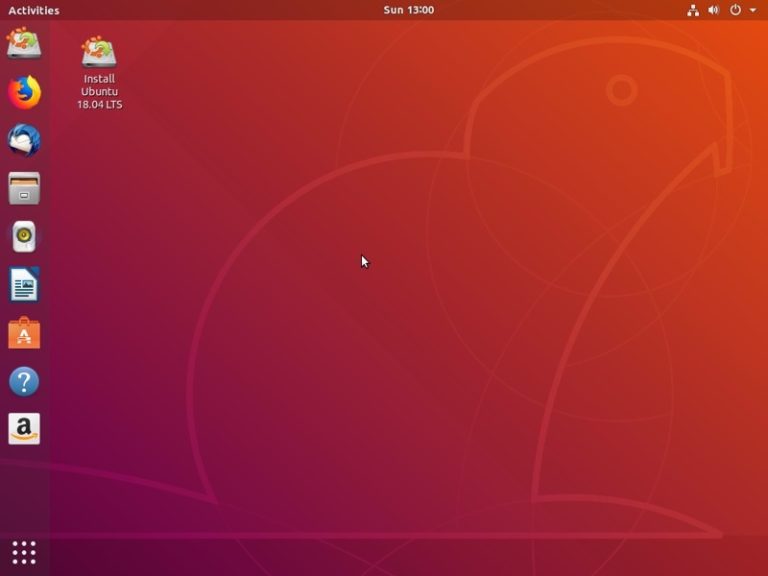Image resolution: width=768 pixels, height=576 pixels.
Task: Open Ubuntu Software store icon
Action: pos(24,333)
